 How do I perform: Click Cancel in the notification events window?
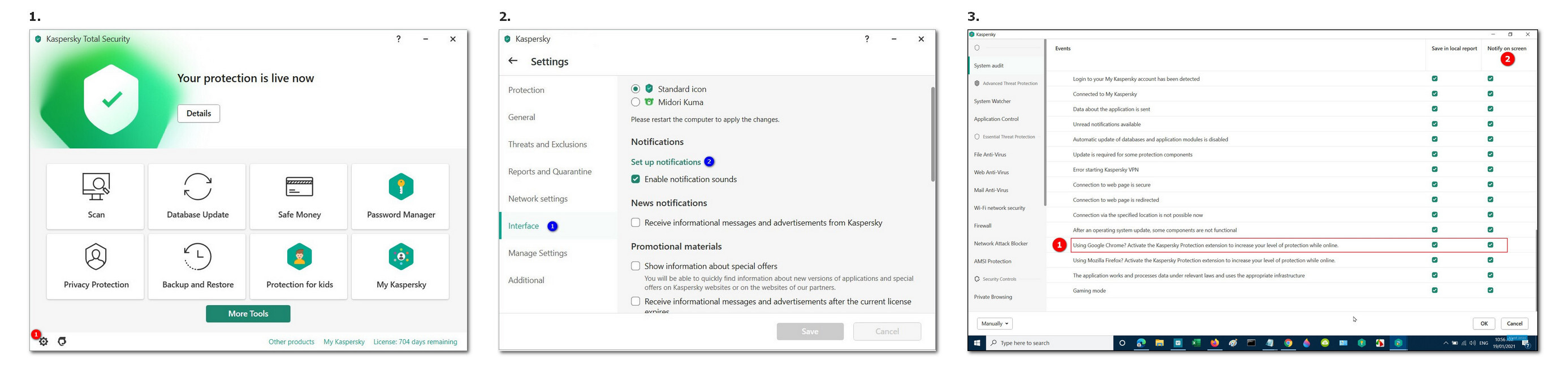click(x=1514, y=324)
